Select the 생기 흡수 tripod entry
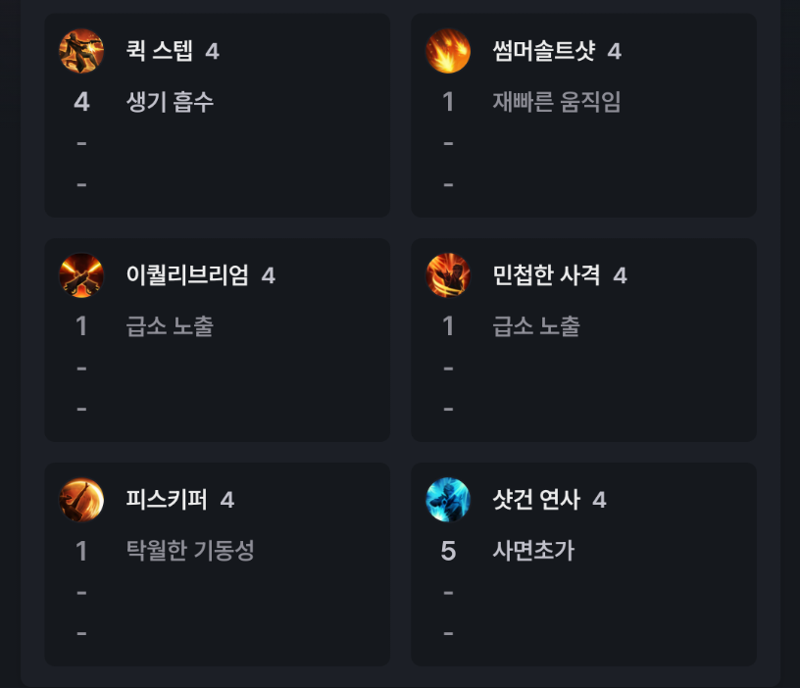The height and width of the screenshot is (688, 800). pos(170,102)
